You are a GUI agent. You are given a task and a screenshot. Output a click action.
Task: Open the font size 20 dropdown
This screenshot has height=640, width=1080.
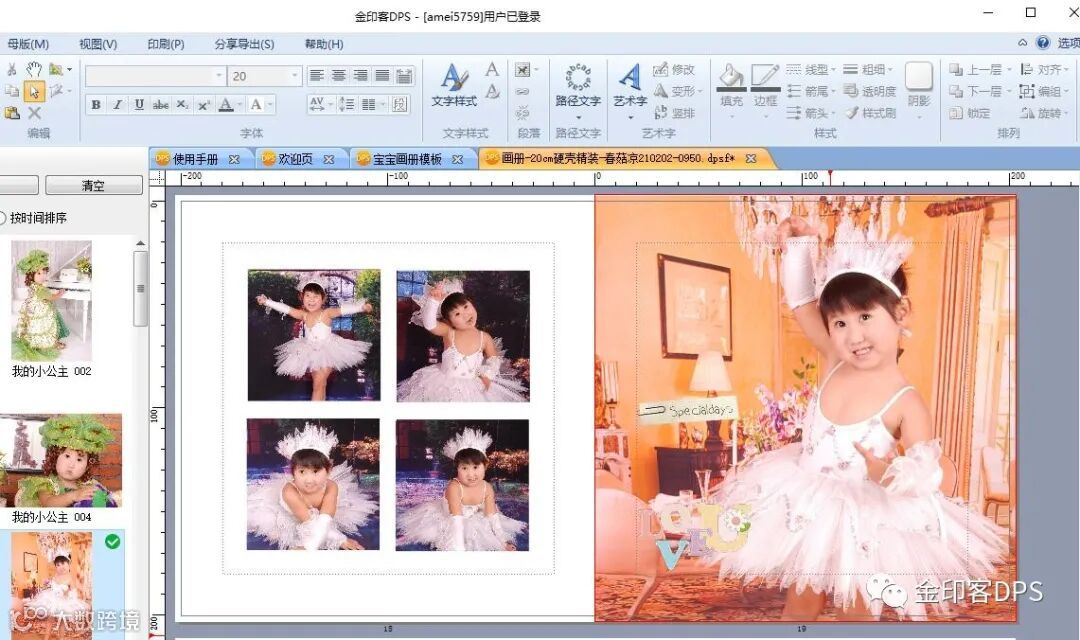click(x=295, y=76)
